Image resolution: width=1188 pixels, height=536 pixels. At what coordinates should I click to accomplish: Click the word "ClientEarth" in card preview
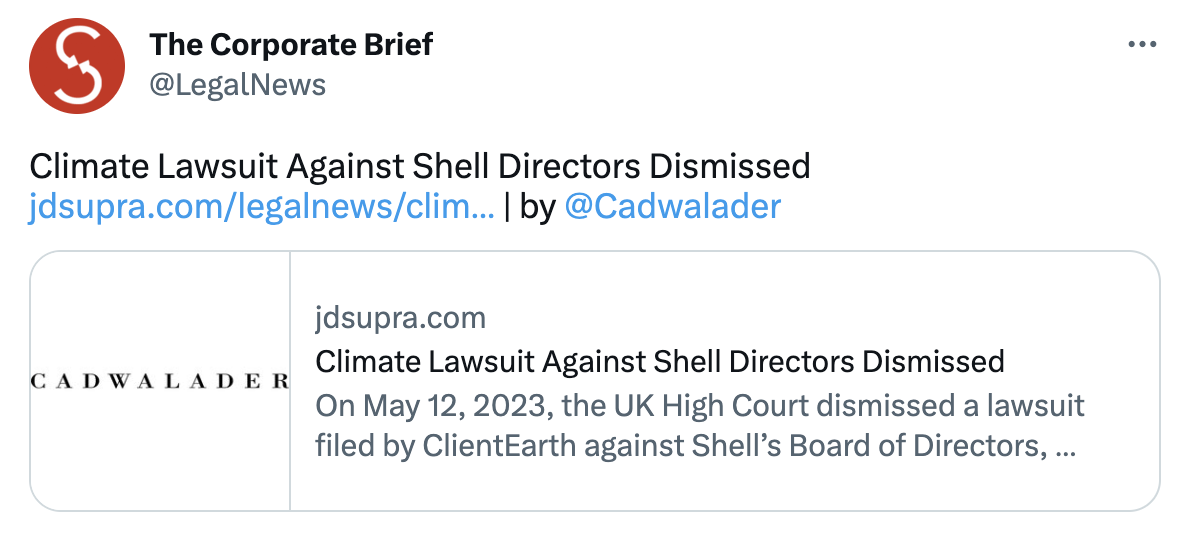click(x=476, y=445)
